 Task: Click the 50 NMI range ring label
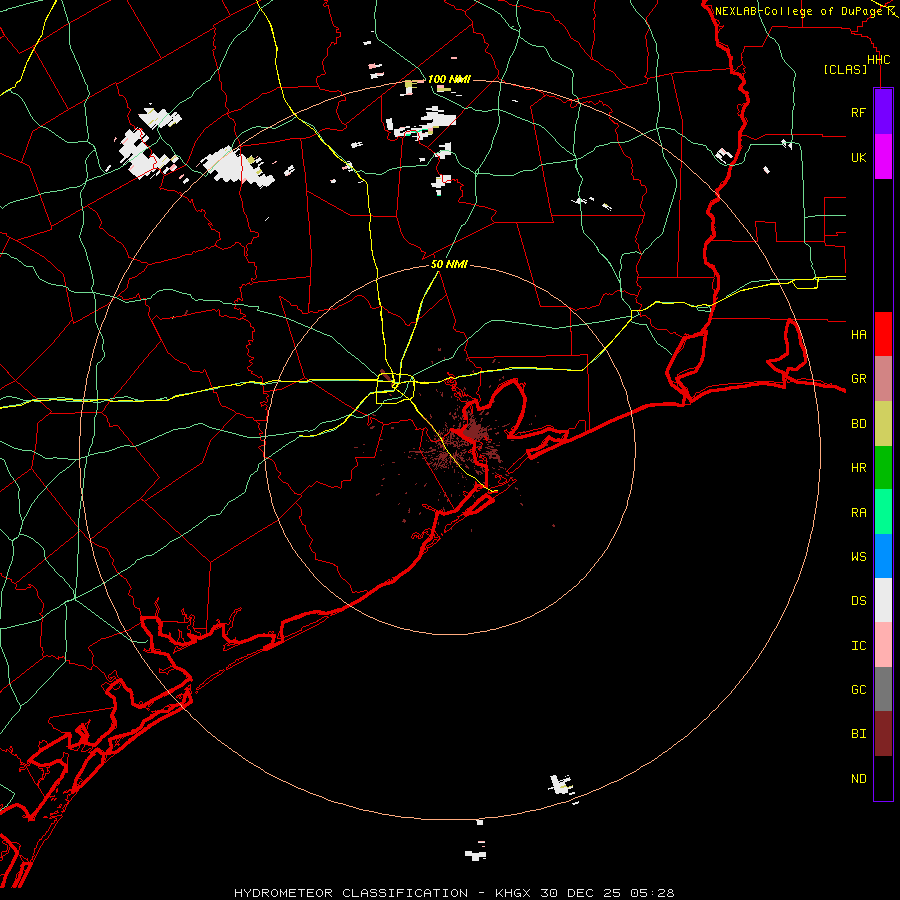click(x=449, y=264)
